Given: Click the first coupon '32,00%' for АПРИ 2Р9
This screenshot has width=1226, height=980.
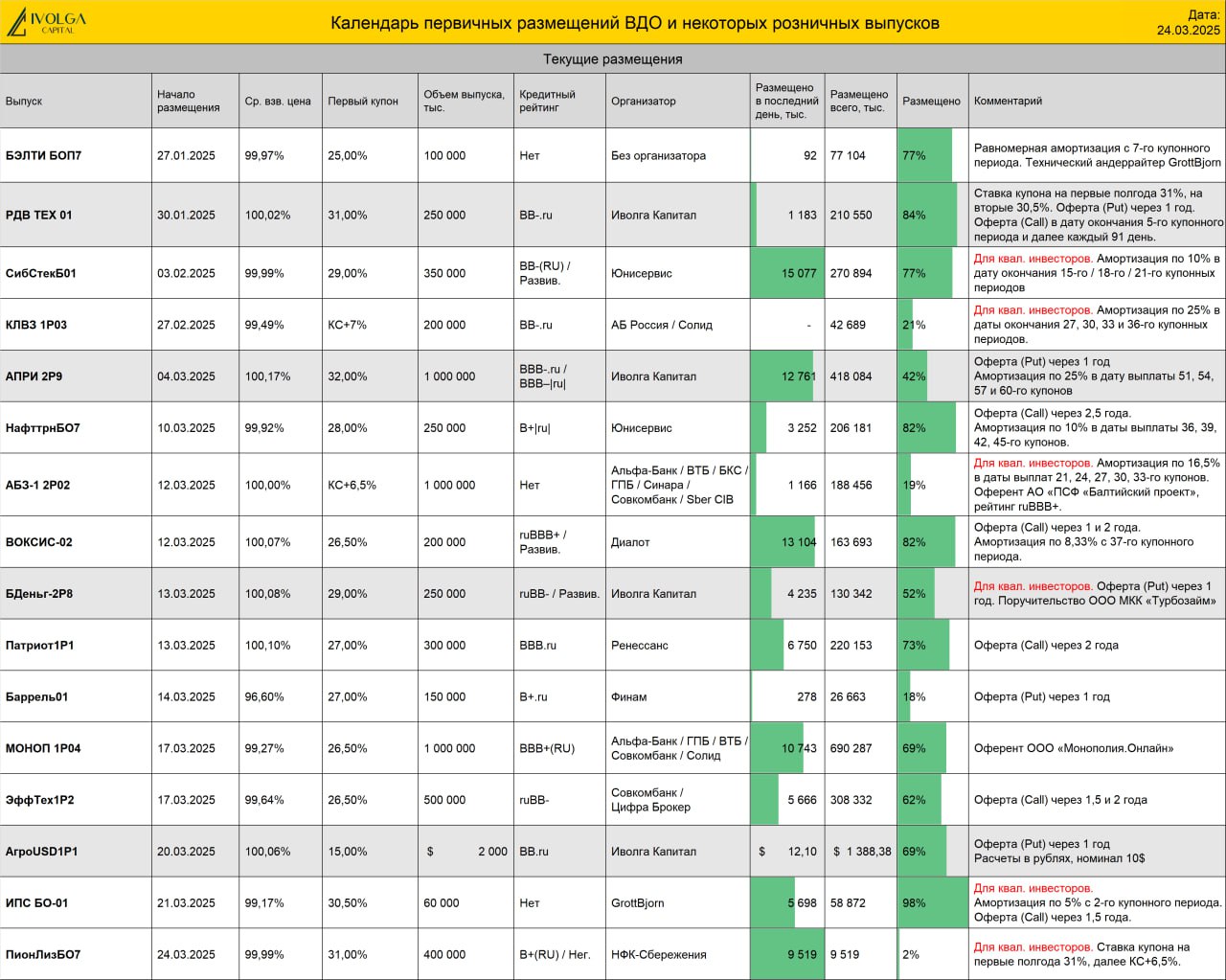Looking at the screenshot, I should [x=348, y=376].
